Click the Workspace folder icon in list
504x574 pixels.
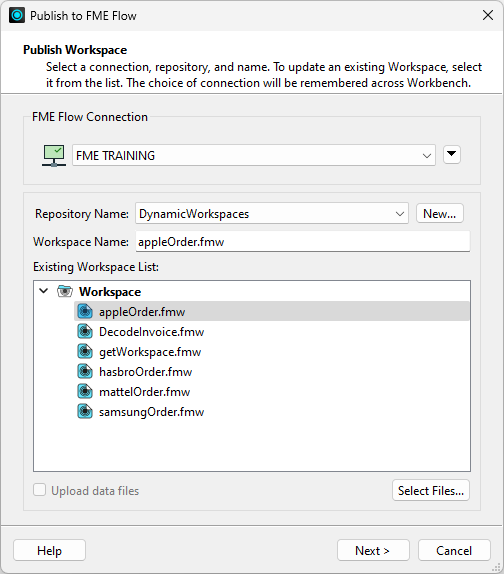(x=65, y=291)
